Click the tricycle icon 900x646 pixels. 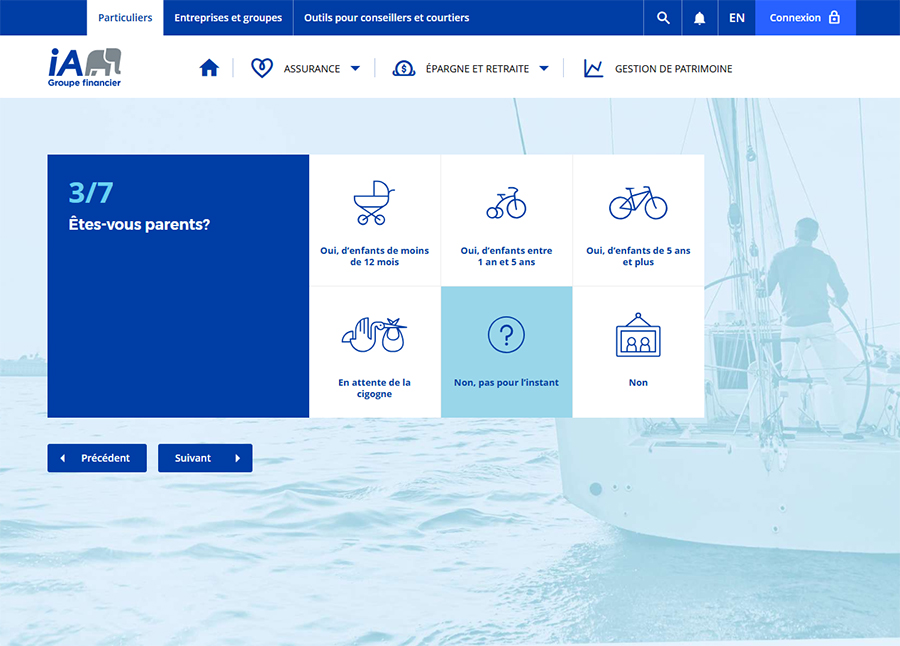coord(506,203)
